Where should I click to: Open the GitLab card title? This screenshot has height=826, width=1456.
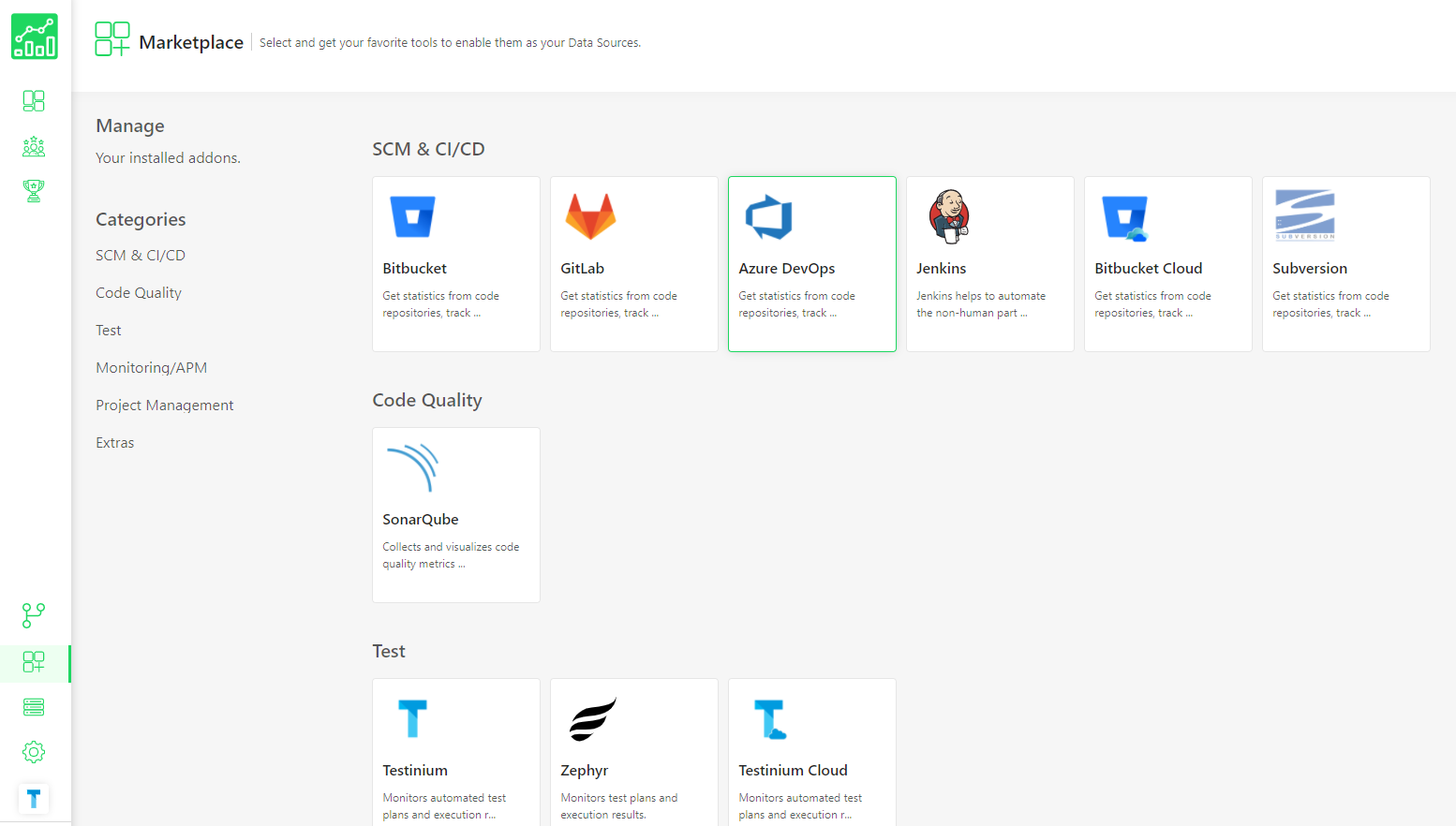[x=583, y=268]
